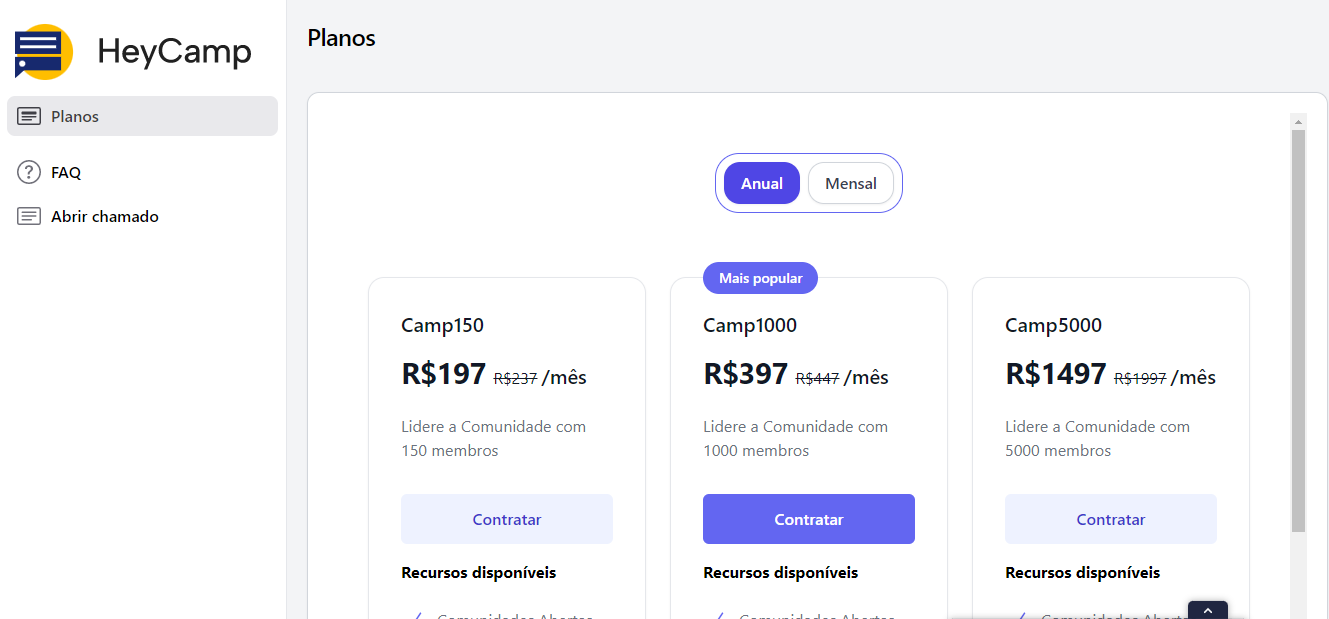Click the Planos sidebar icon
The height and width of the screenshot is (619, 1329).
pyautogui.click(x=29, y=117)
